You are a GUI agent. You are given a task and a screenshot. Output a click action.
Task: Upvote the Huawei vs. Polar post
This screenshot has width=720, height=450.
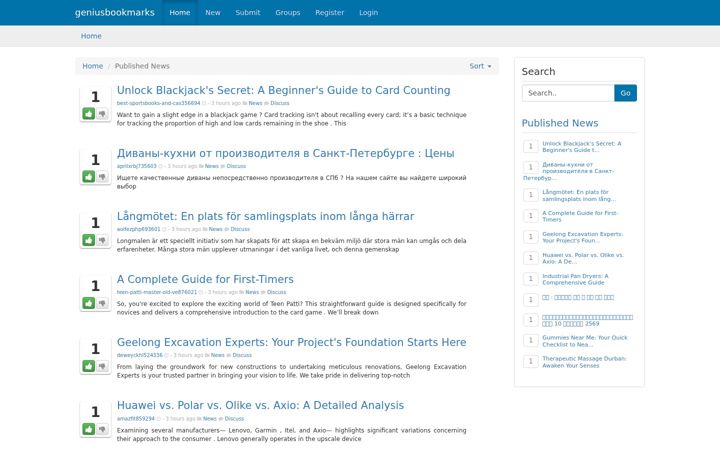point(89,429)
